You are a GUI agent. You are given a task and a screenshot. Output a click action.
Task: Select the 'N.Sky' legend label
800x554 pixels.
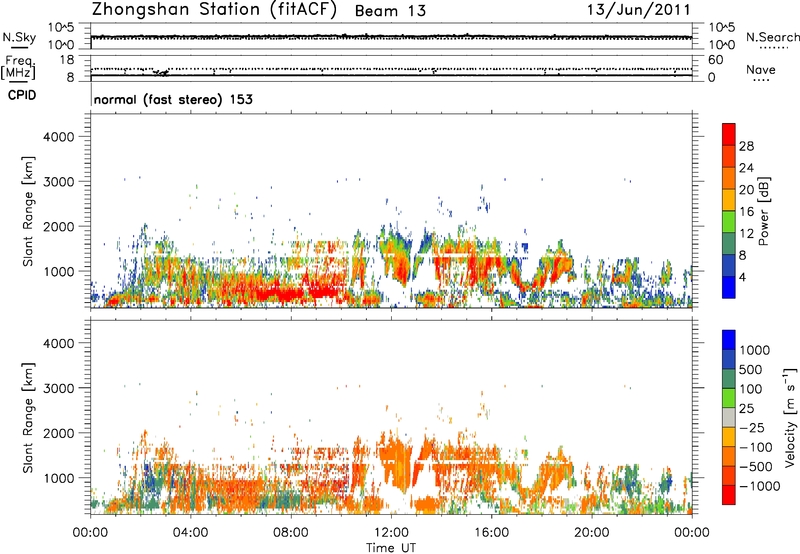[x=19, y=37]
